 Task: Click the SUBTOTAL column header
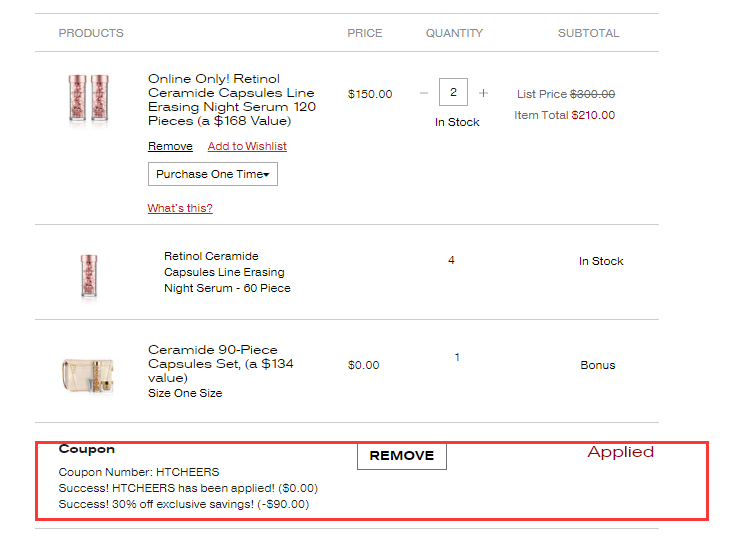point(589,33)
